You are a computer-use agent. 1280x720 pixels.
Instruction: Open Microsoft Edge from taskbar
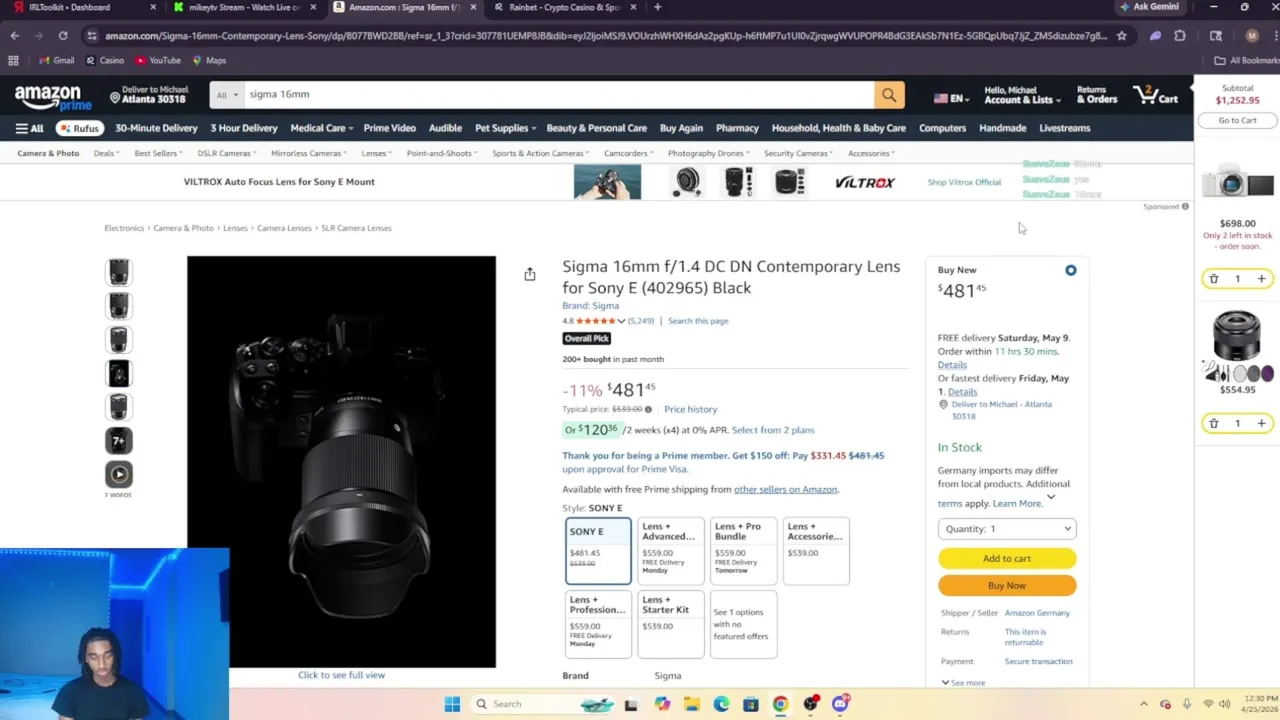point(721,704)
